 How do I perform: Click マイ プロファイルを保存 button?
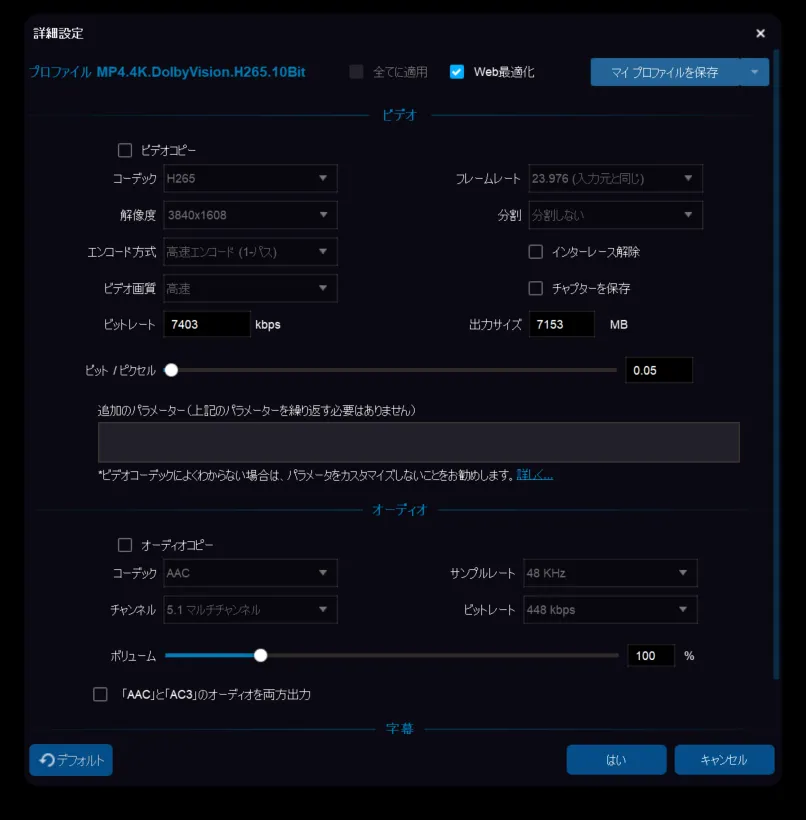665,72
